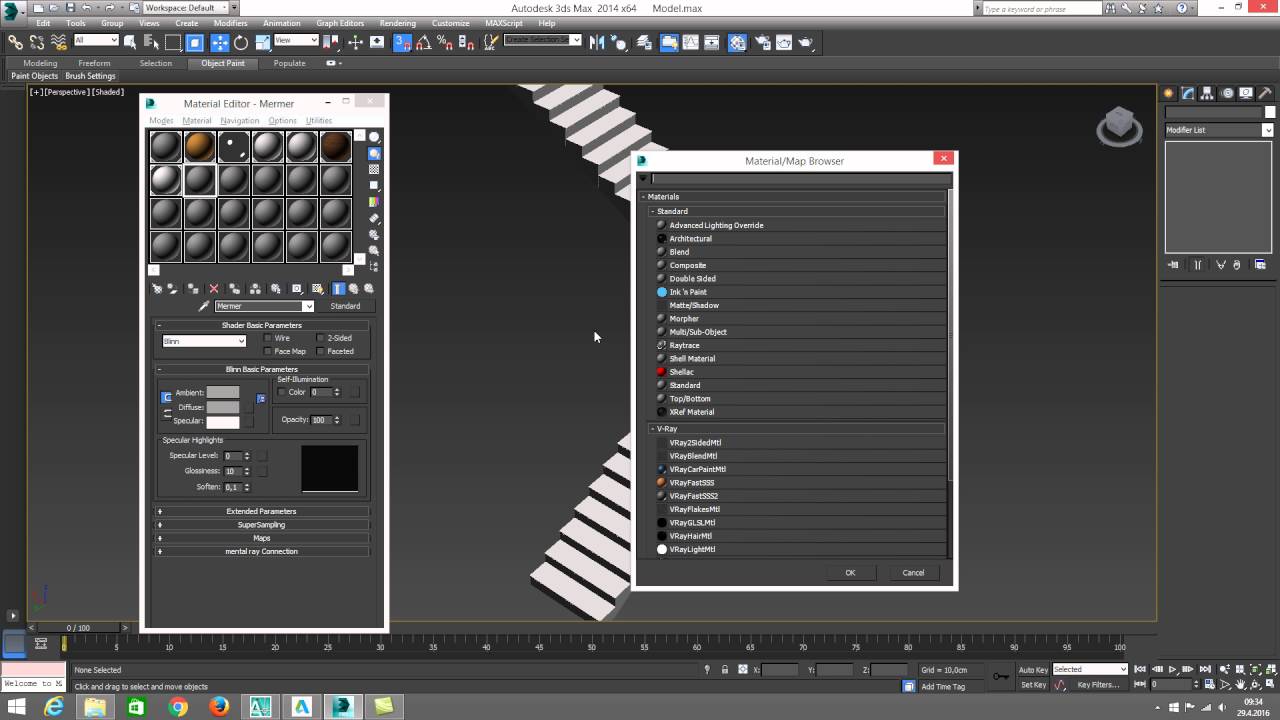Click the Brush Settings button
1280x720 pixels.
pos(90,76)
